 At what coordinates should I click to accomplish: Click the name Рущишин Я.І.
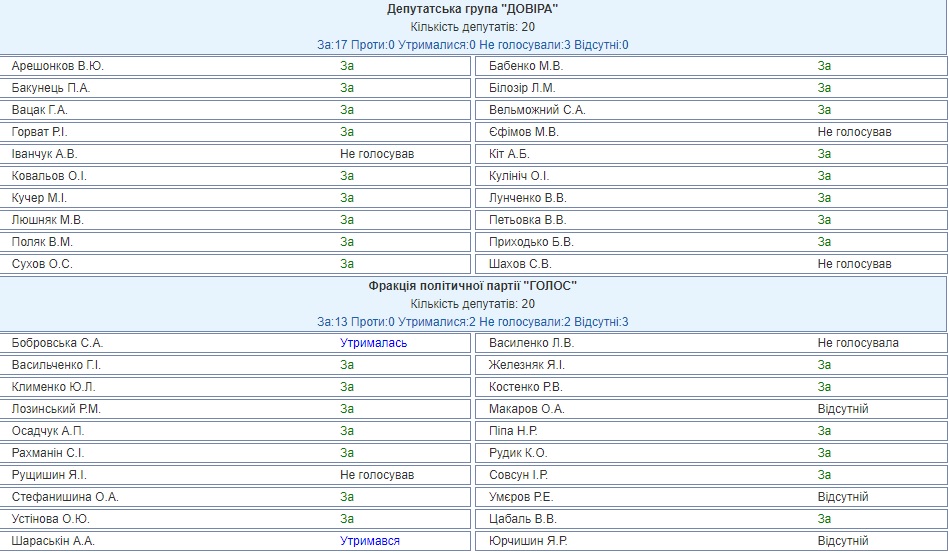49,475
